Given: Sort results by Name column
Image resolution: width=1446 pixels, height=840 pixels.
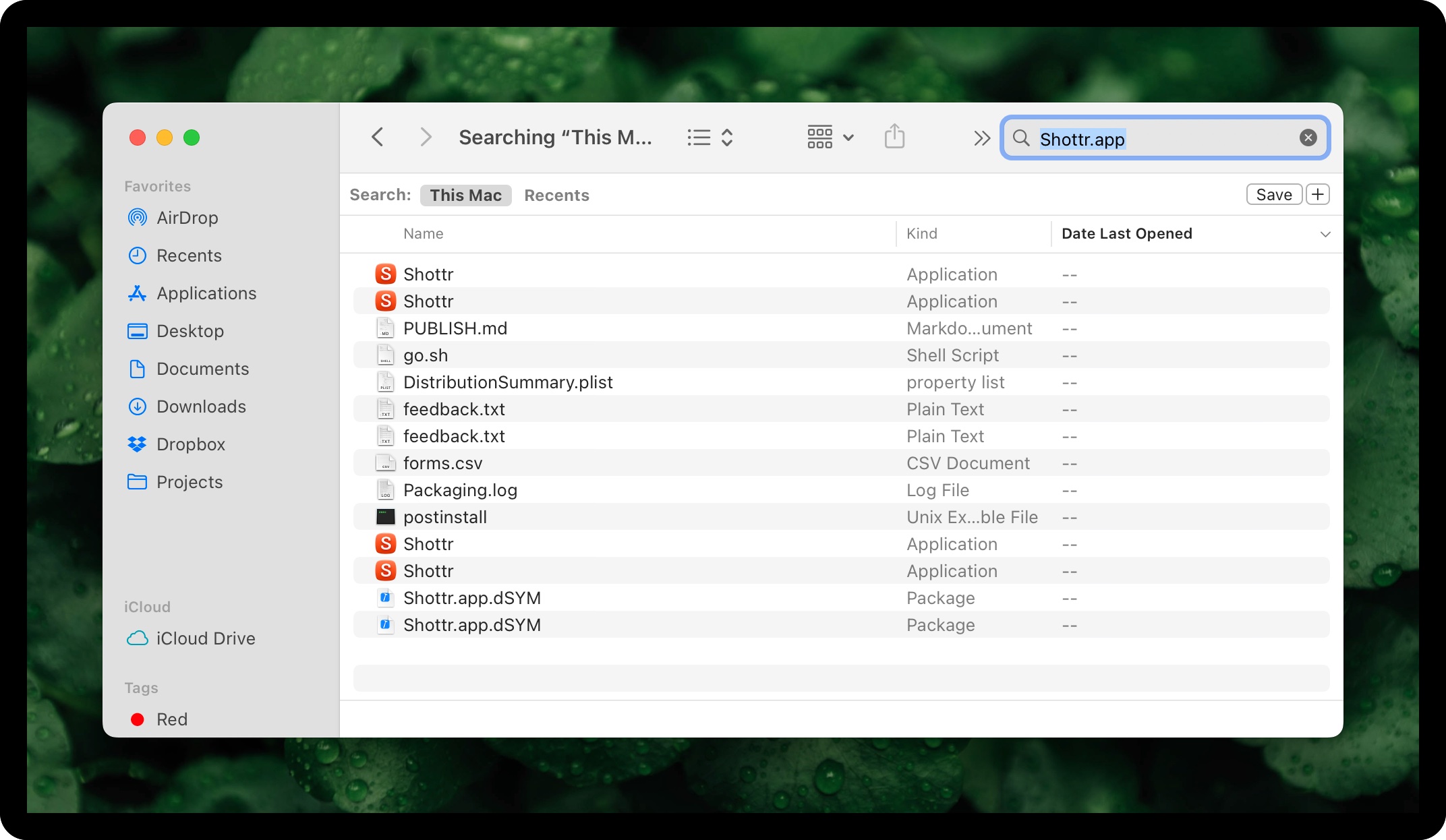Looking at the screenshot, I should pos(424,234).
